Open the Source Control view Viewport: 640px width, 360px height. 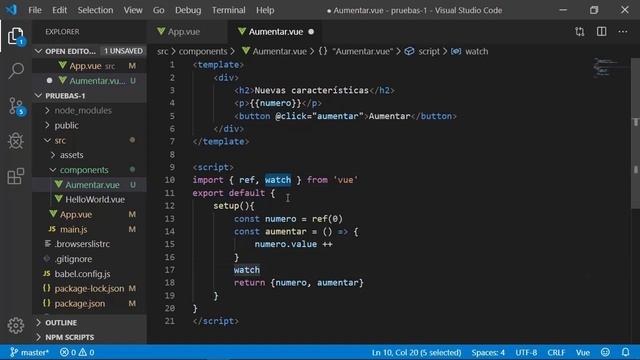click(16, 106)
